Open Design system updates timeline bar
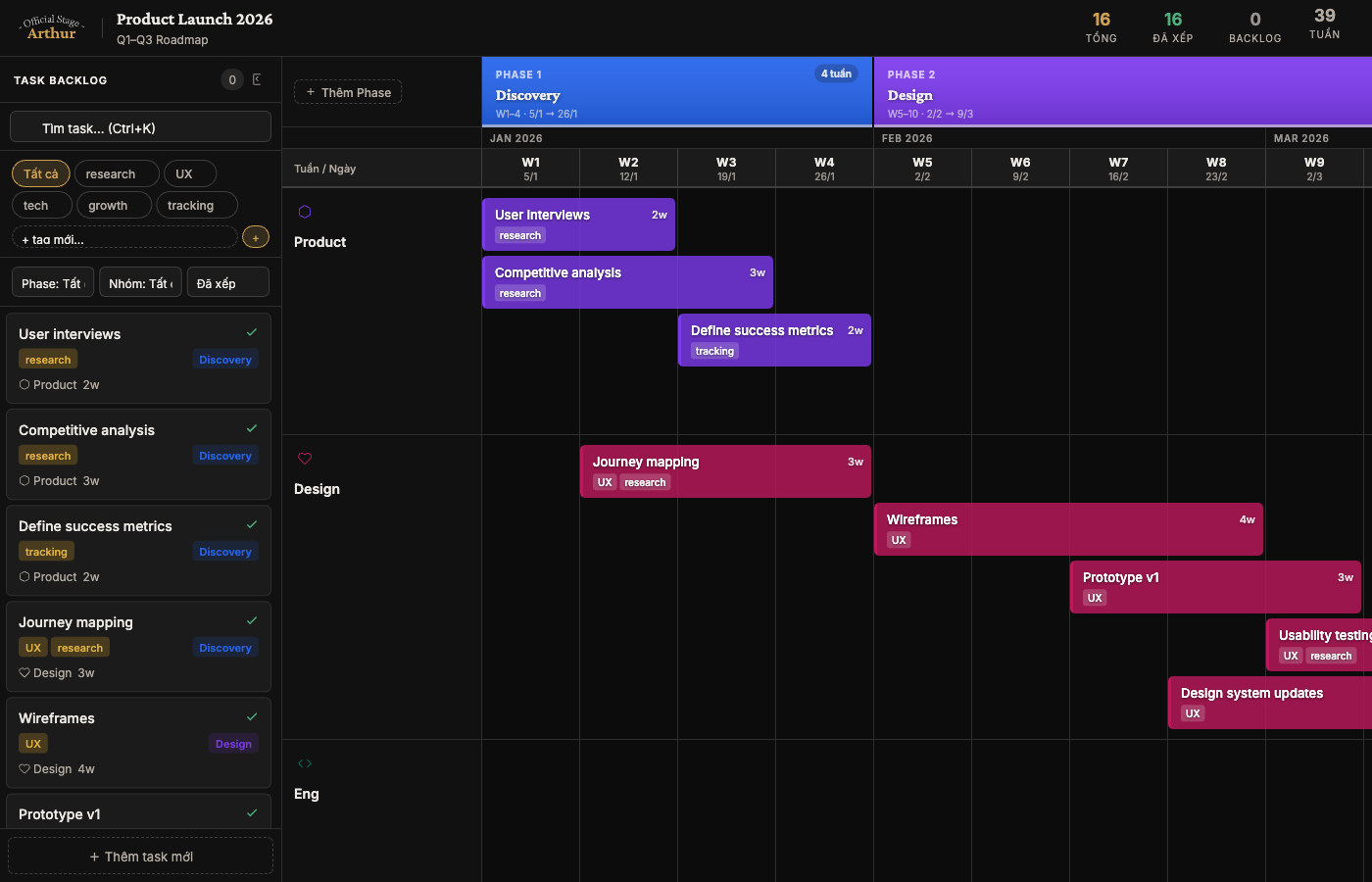This screenshot has height=882, width=1372. 1270,703
